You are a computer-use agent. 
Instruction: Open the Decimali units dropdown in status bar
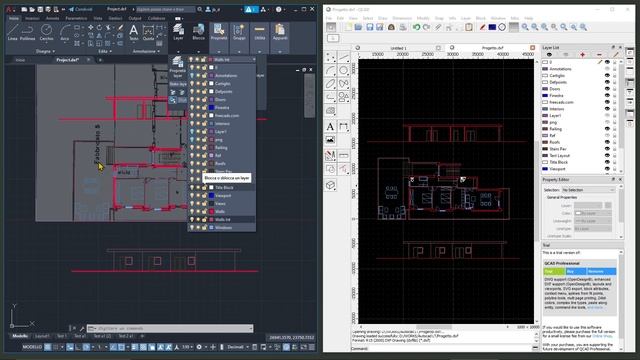238,347
